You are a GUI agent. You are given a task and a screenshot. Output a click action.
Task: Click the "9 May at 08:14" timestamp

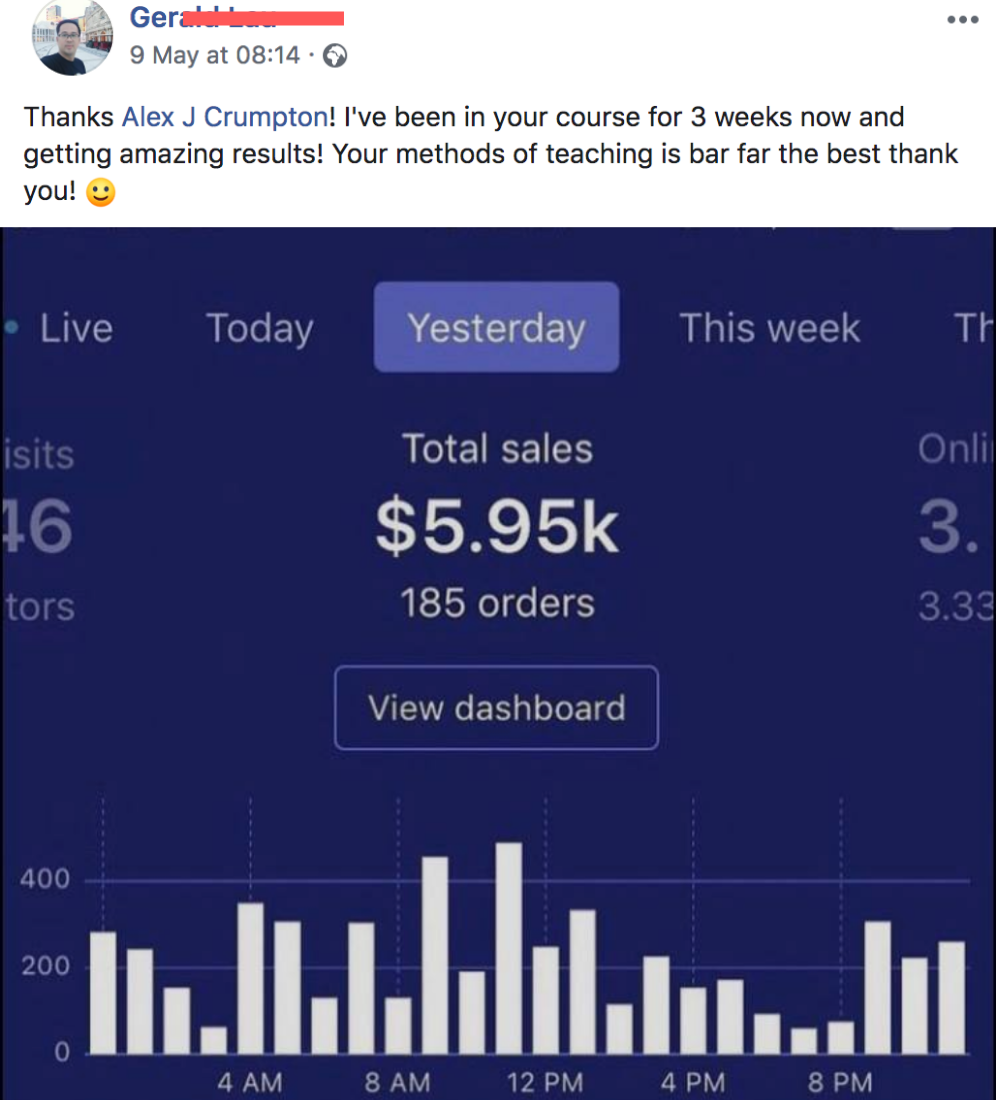pos(214,55)
